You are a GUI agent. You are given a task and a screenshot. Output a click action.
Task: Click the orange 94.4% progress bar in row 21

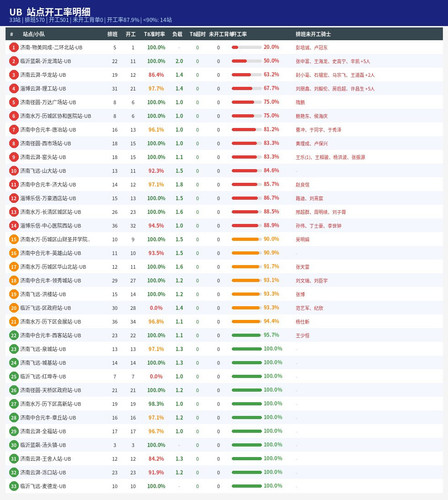pos(247,321)
